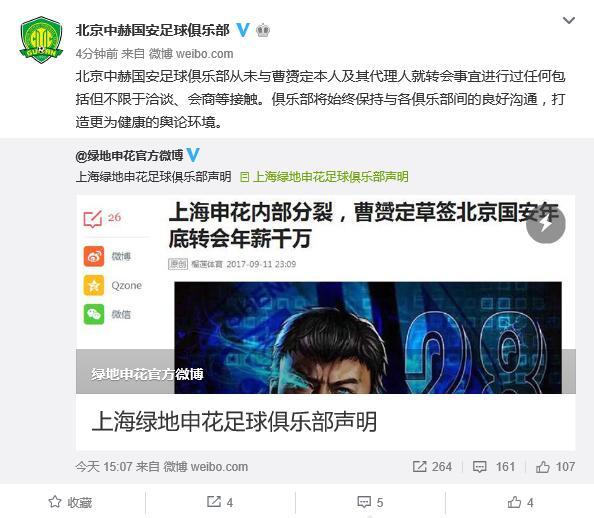The image size is (594, 518).
Task: Open Beijing Guoan club avatar logo
Action: (41, 40)
